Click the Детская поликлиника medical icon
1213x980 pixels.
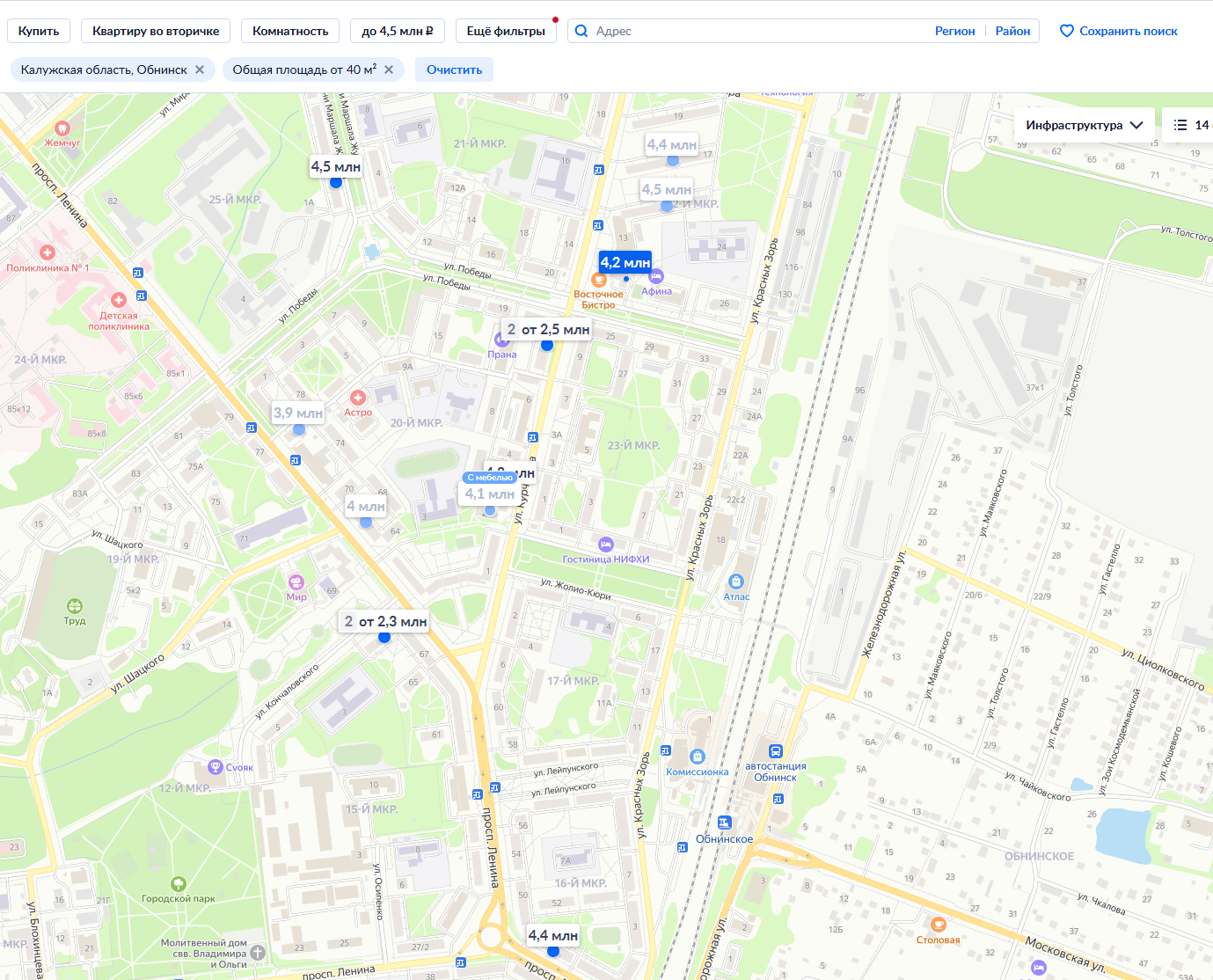[119, 301]
